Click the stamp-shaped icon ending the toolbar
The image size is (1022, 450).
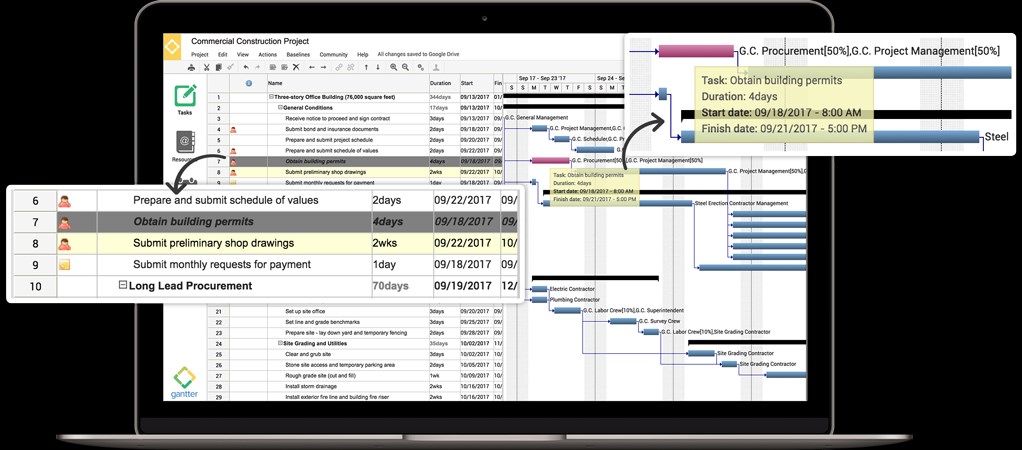click(x=436, y=67)
